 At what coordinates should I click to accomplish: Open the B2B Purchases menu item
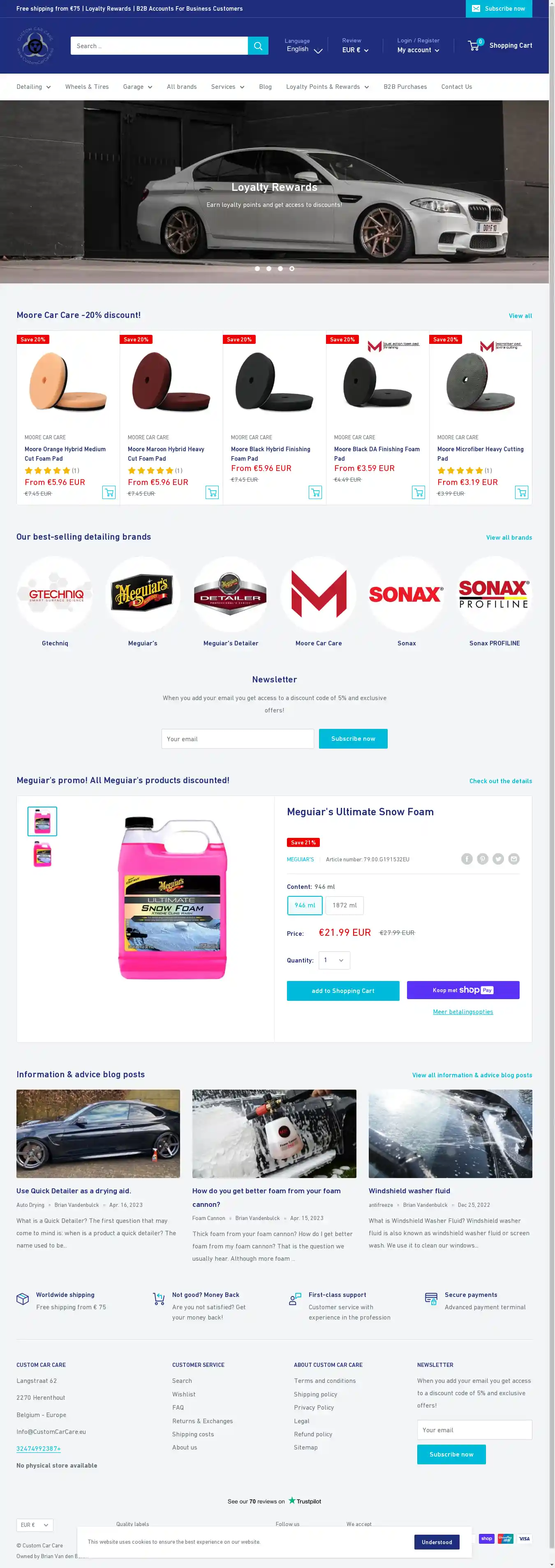pos(405,87)
